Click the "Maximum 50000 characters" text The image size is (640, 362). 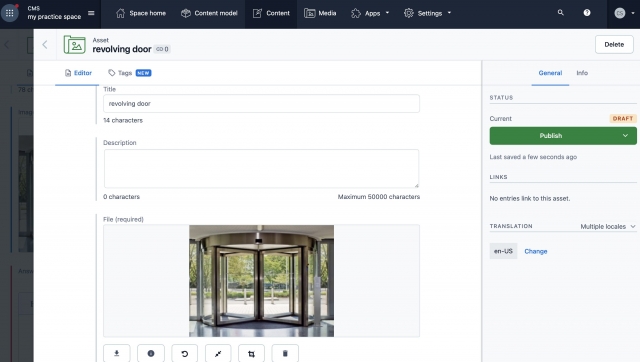pos(379,197)
